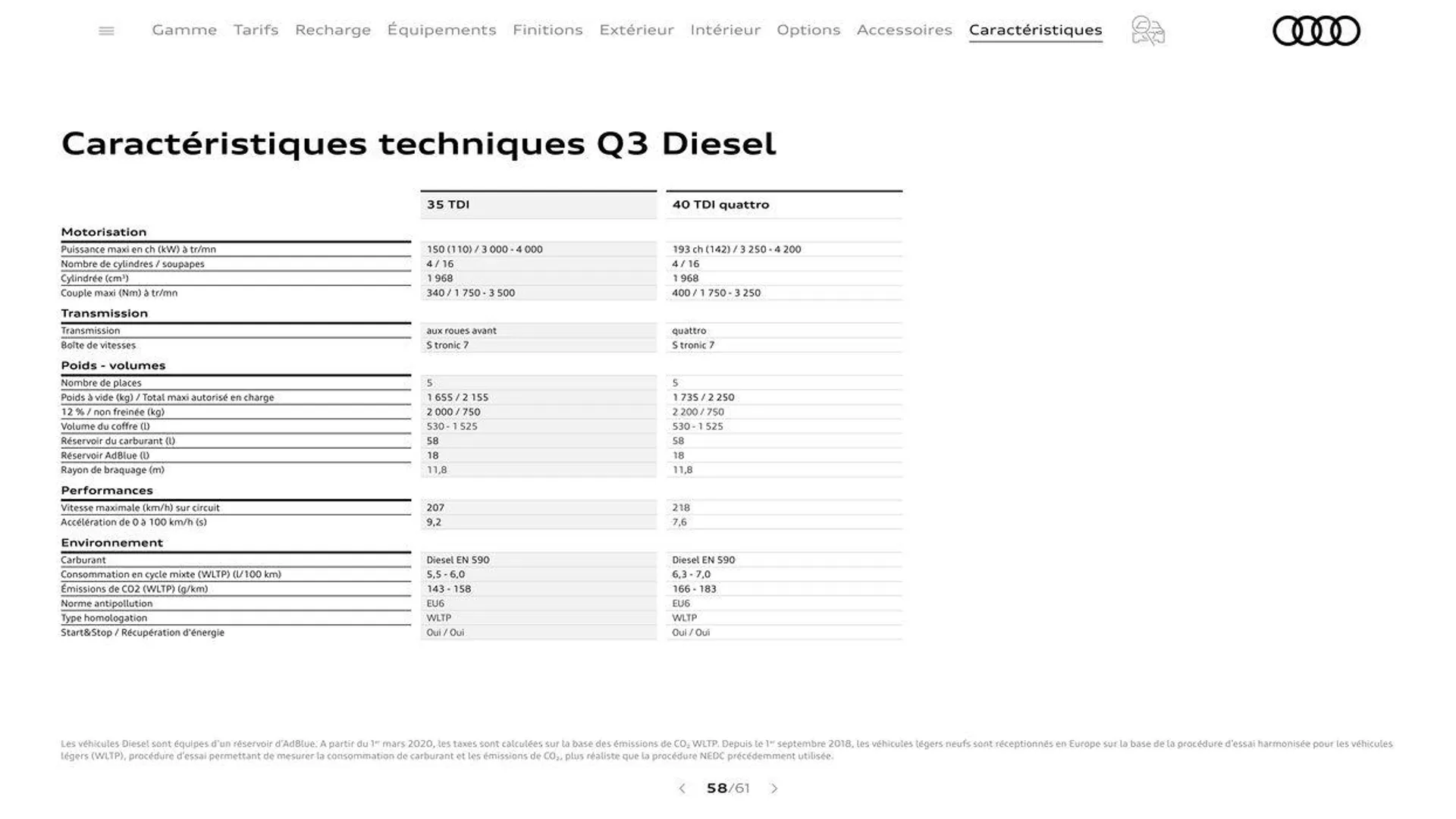The width and height of the screenshot is (1456, 819).
Task: Click the CO2 value '166 - 183'
Action: pos(694,589)
